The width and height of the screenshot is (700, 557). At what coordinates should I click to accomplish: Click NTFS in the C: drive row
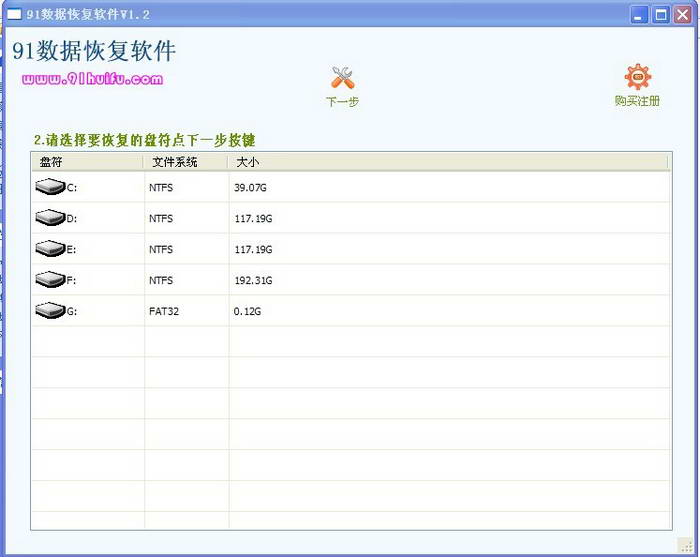[161, 187]
